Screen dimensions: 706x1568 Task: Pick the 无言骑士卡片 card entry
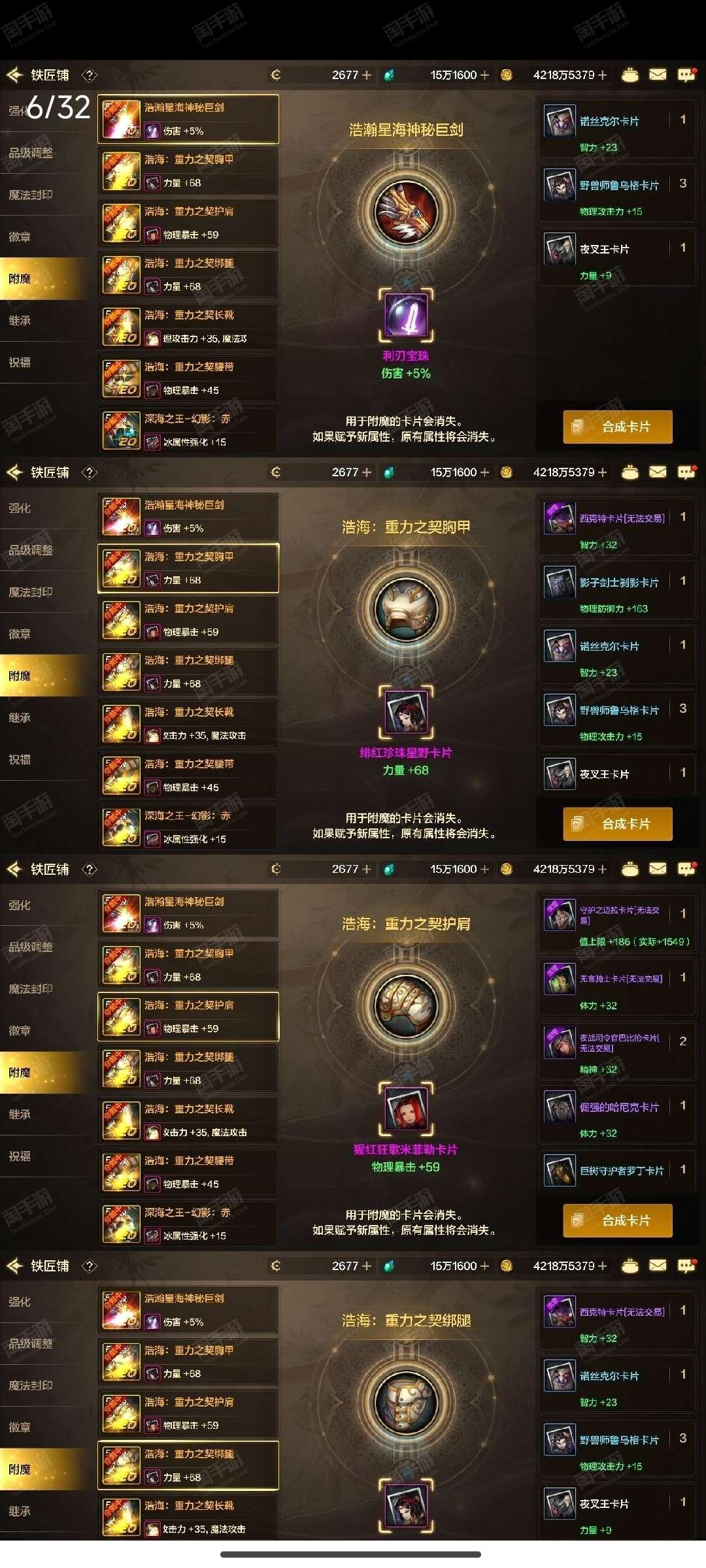(x=617, y=987)
